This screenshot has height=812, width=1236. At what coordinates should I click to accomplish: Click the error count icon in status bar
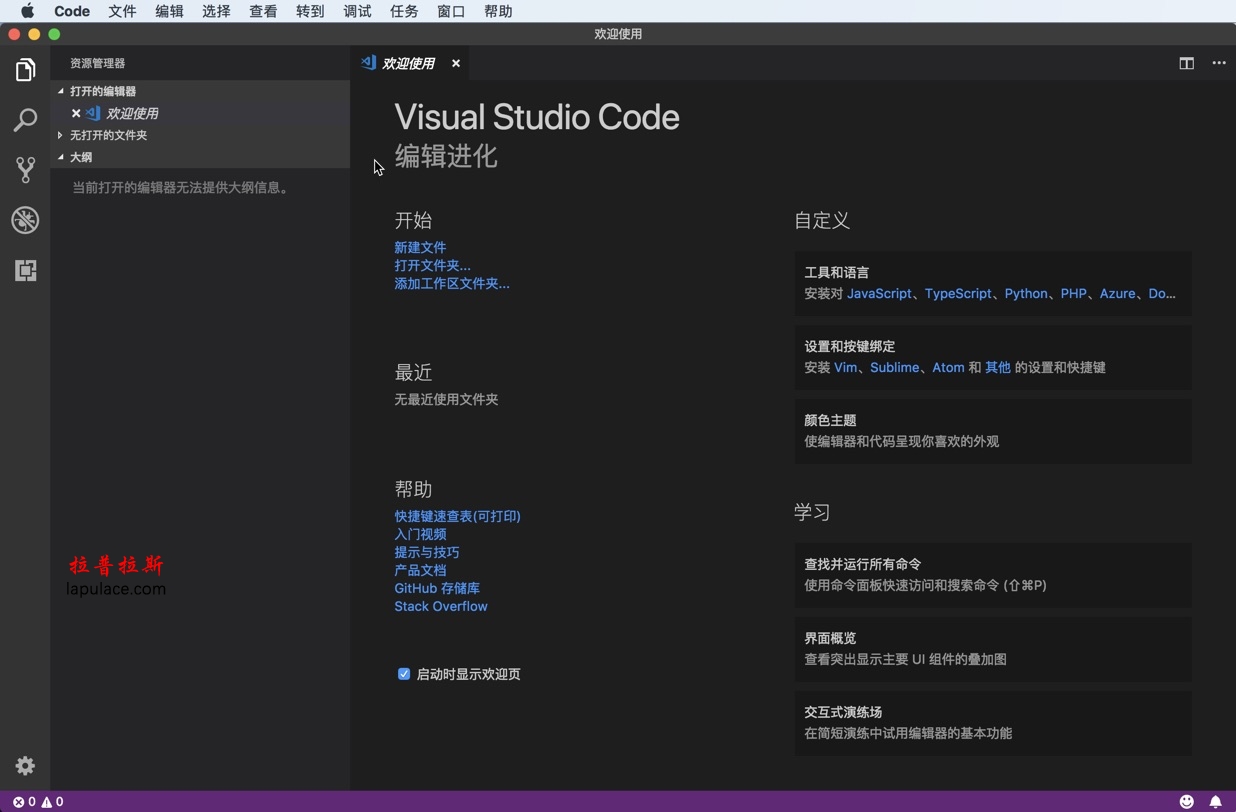pyautogui.click(x=18, y=801)
